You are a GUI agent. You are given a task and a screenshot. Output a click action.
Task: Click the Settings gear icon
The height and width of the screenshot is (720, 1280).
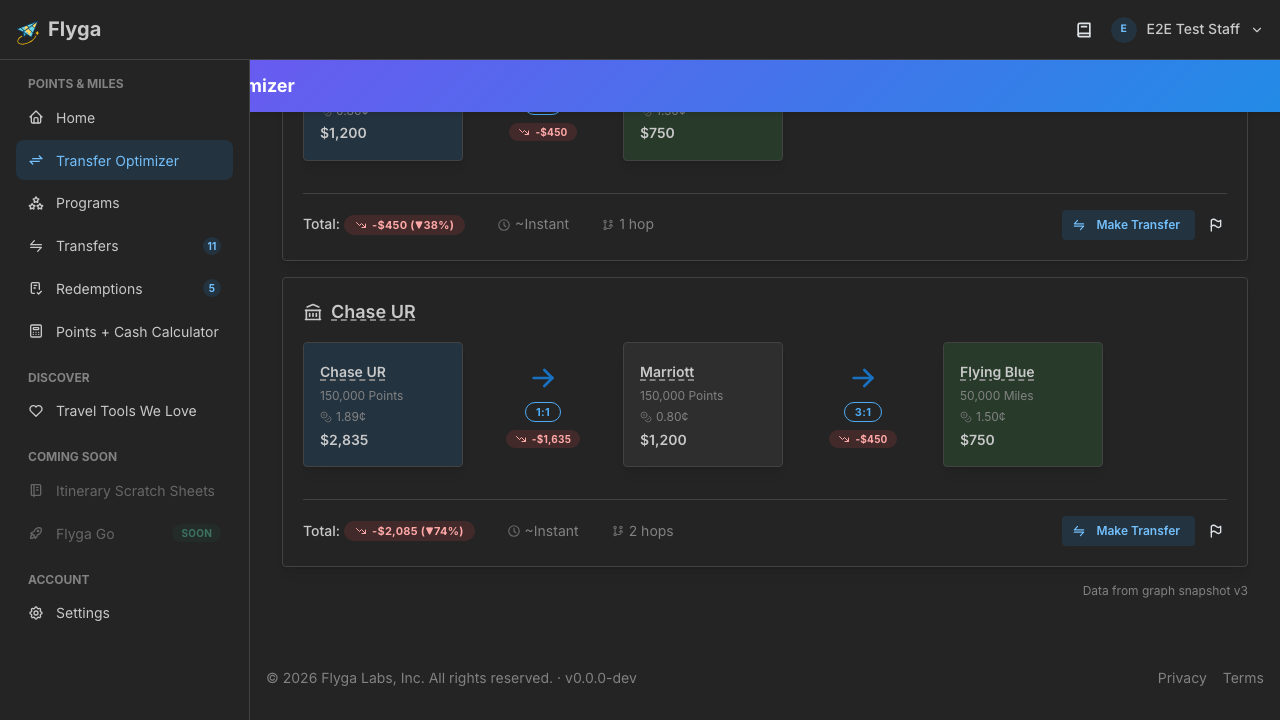[36, 613]
